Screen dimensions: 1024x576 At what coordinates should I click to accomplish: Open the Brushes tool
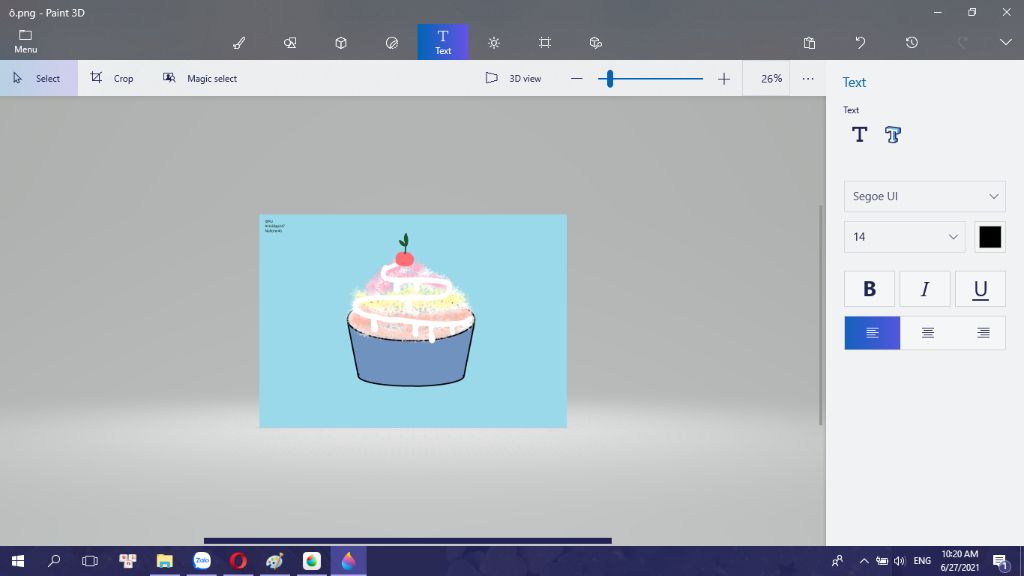click(x=239, y=43)
